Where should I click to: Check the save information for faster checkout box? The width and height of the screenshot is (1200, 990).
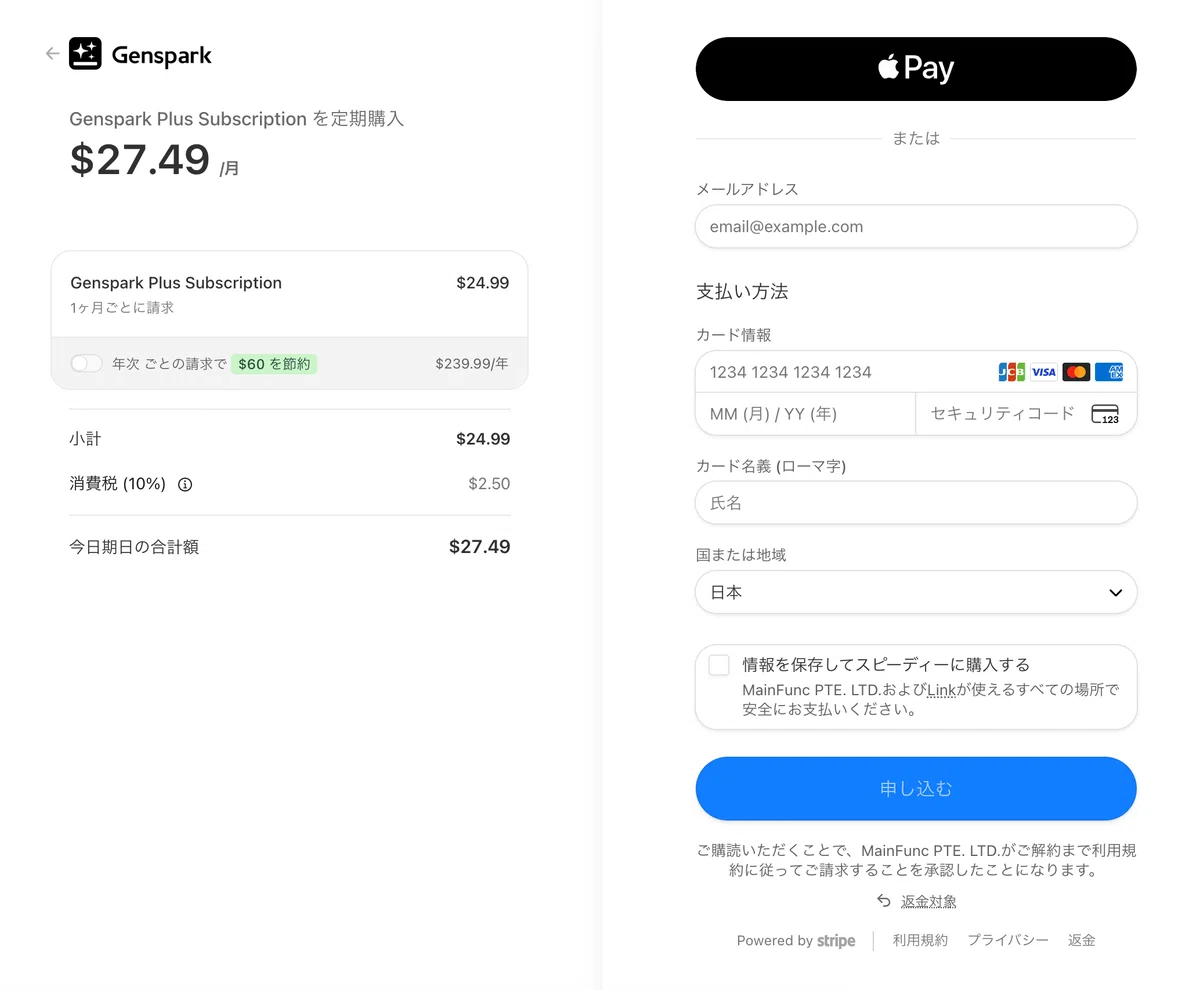tap(719, 665)
